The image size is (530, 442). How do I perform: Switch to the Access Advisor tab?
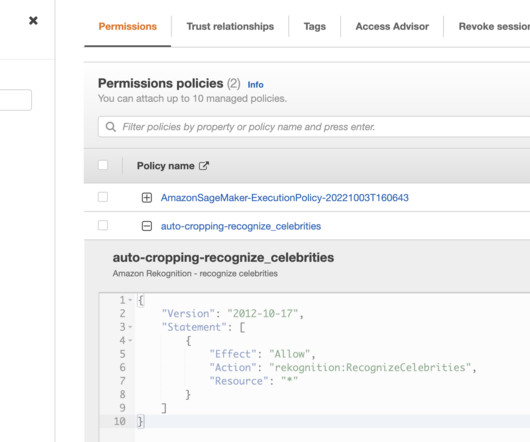click(392, 26)
